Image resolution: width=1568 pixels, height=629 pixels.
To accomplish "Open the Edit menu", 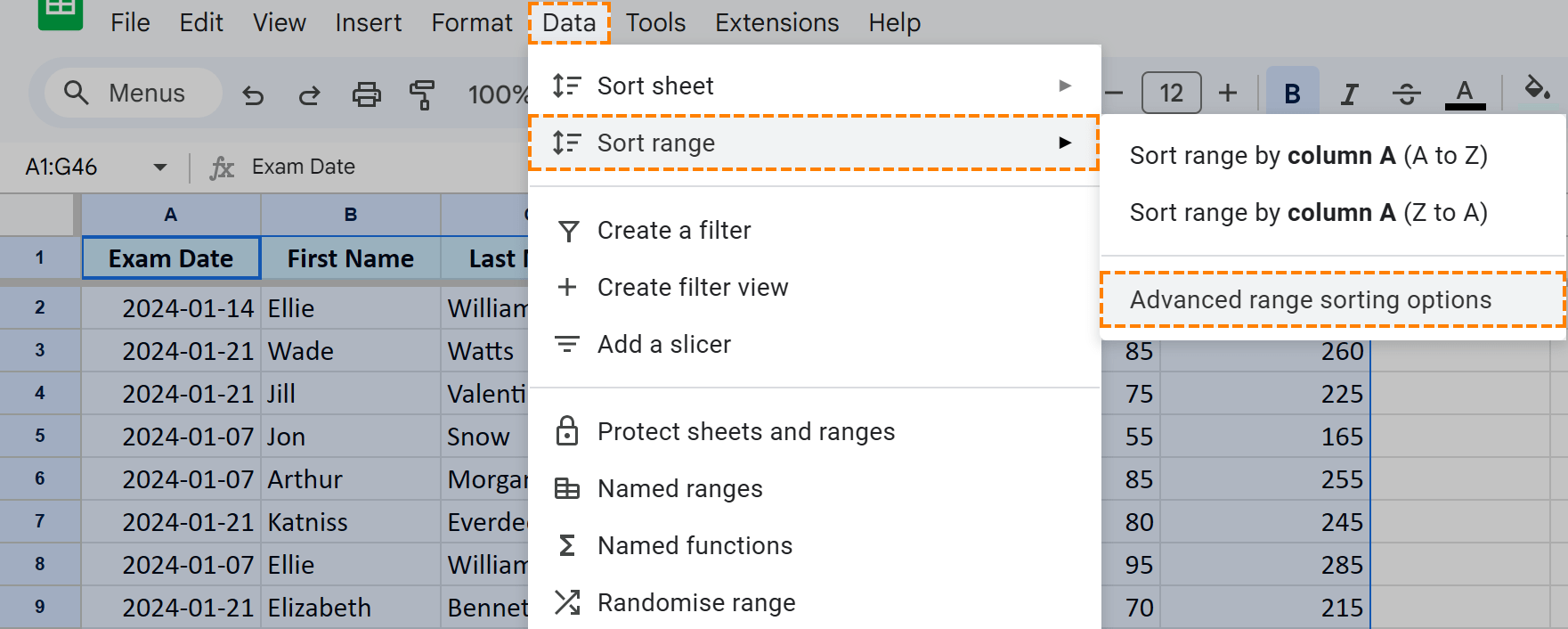I will pos(201,22).
